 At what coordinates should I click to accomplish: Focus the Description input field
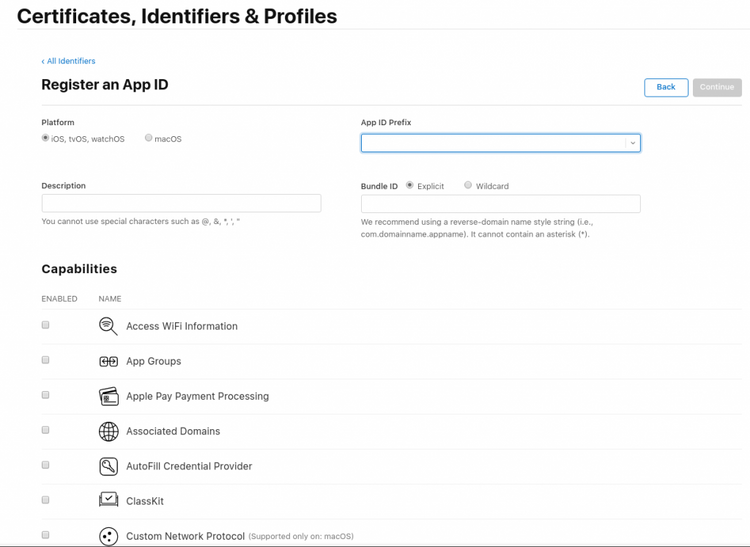[181, 203]
